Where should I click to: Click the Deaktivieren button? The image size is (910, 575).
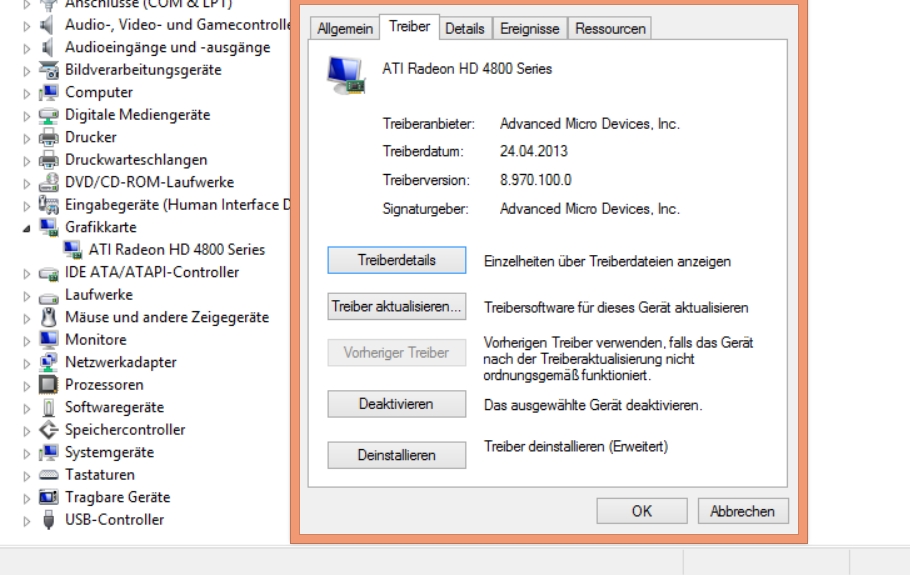(x=396, y=404)
